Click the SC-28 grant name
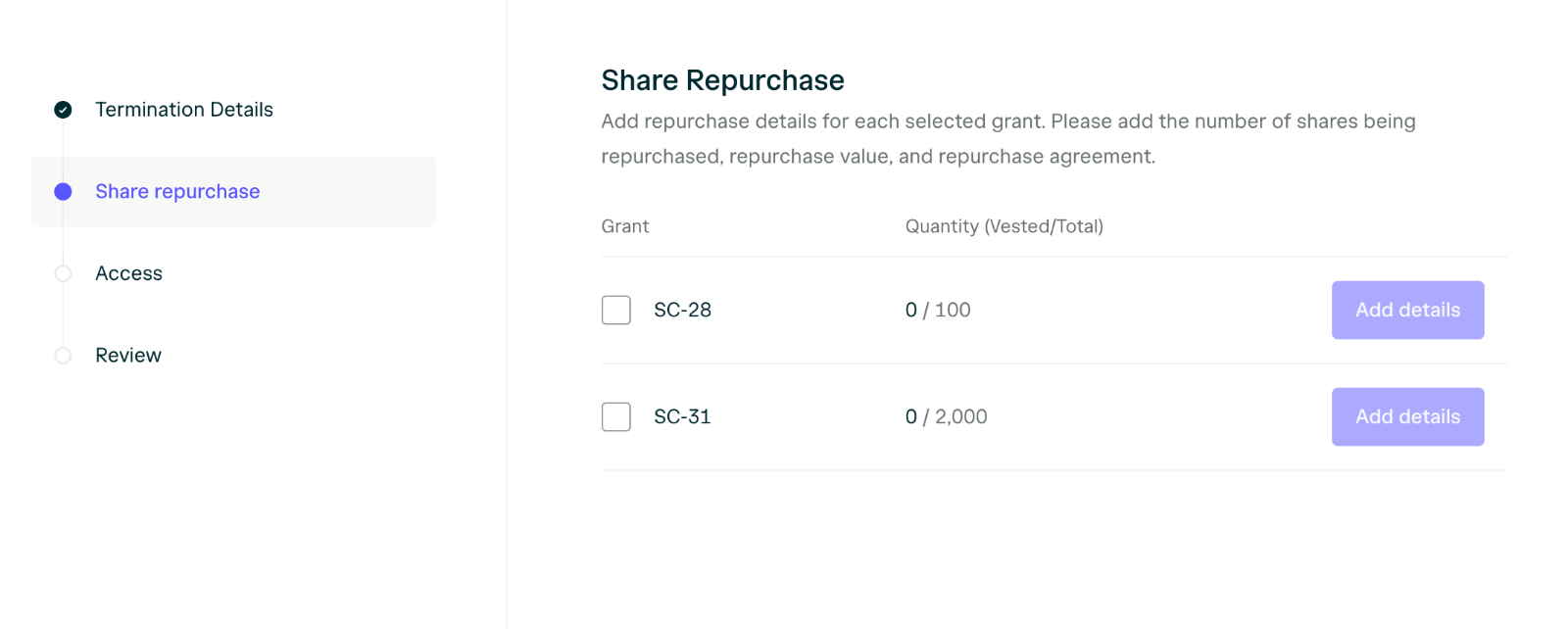Viewport: 1568px width, 629px height. pos(683,311)
